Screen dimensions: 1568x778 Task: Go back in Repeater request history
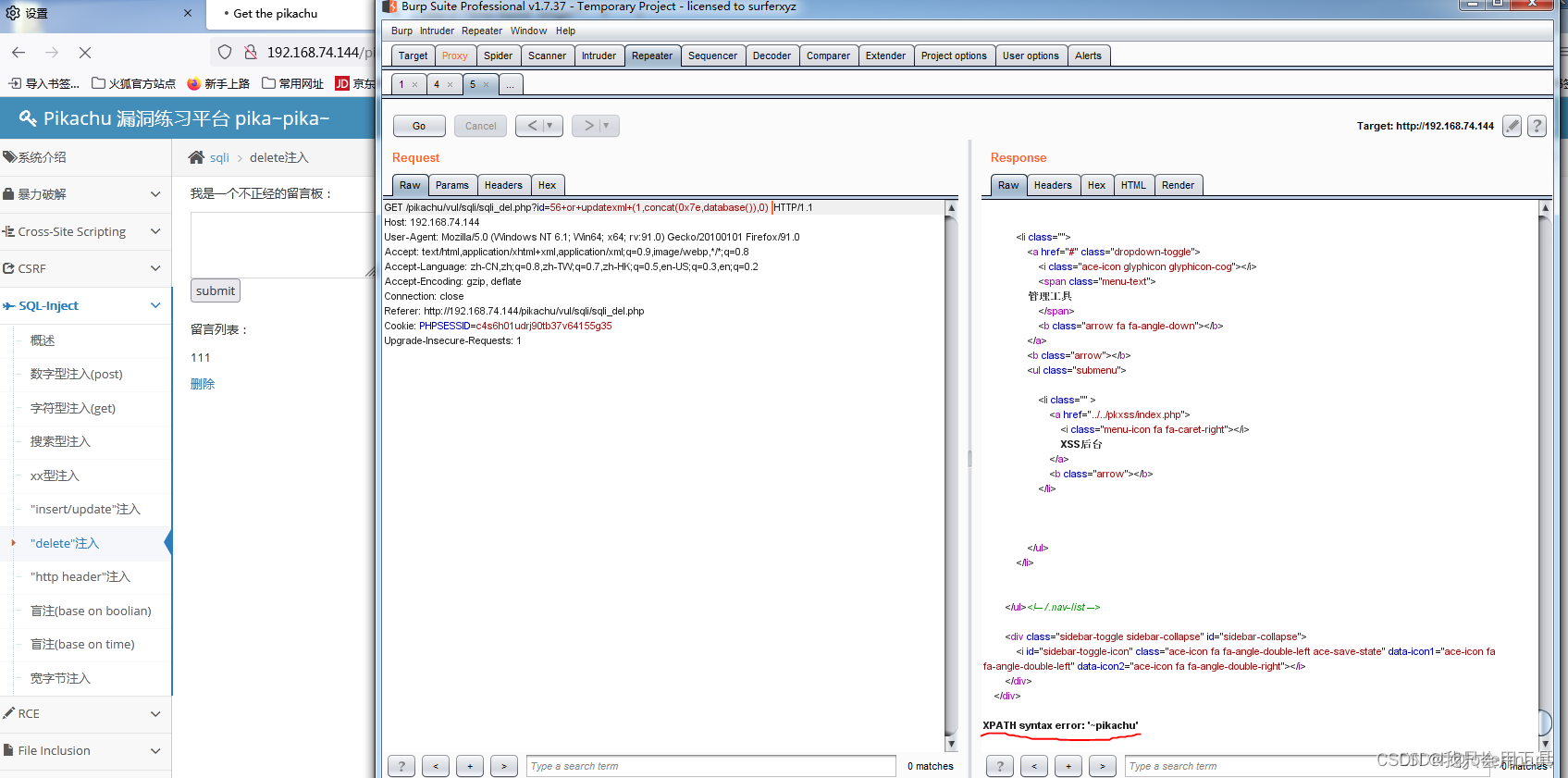coord(532,126)
